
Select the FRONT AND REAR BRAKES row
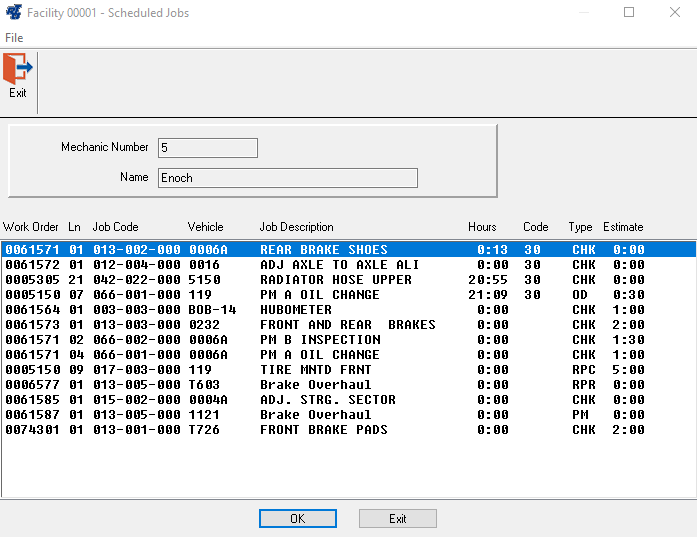(347, 325)
